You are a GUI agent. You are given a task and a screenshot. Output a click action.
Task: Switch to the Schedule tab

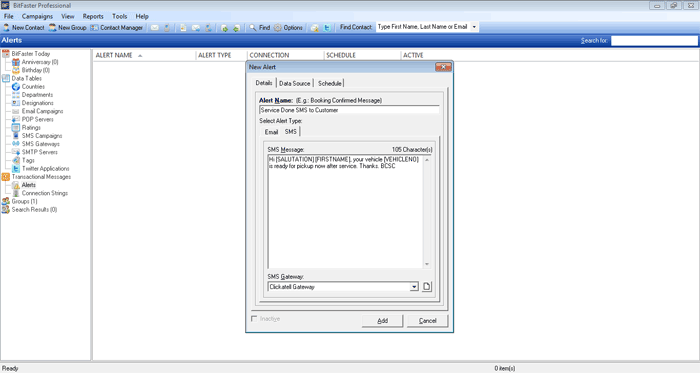(x=329, y=83)
